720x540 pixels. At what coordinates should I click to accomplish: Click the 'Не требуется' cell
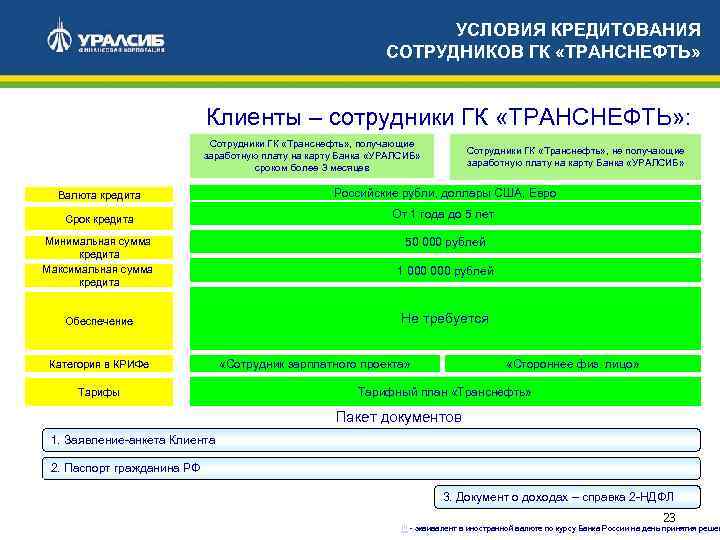[445, 318]
